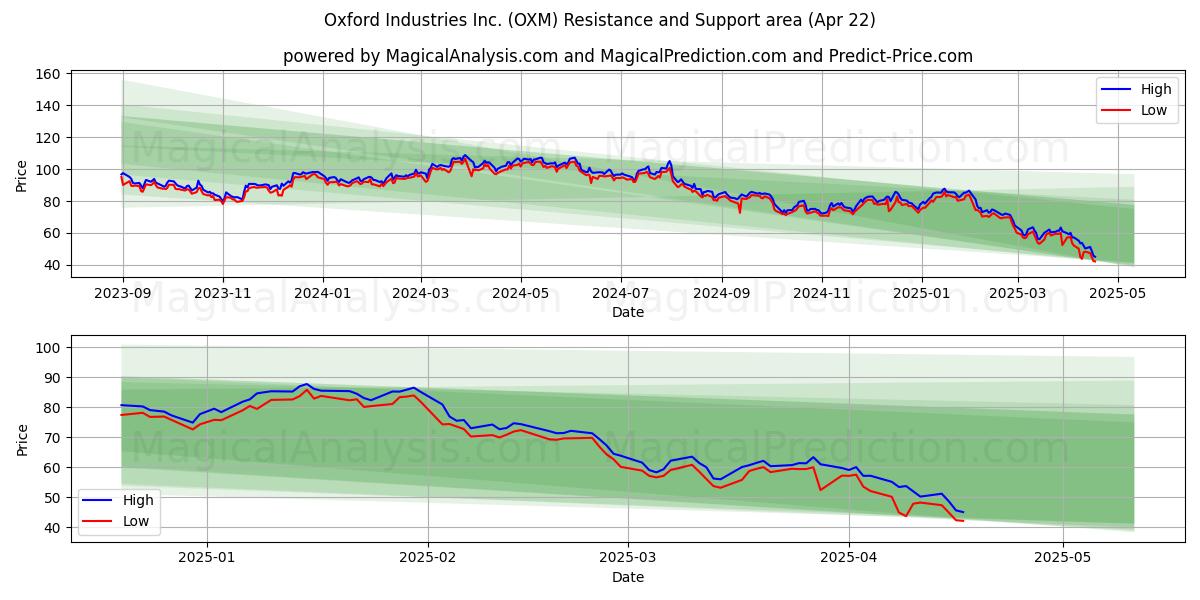Click the '120' price tick in top chart
This screenshot has height=600, width=1200.
(x=50, y=138)
